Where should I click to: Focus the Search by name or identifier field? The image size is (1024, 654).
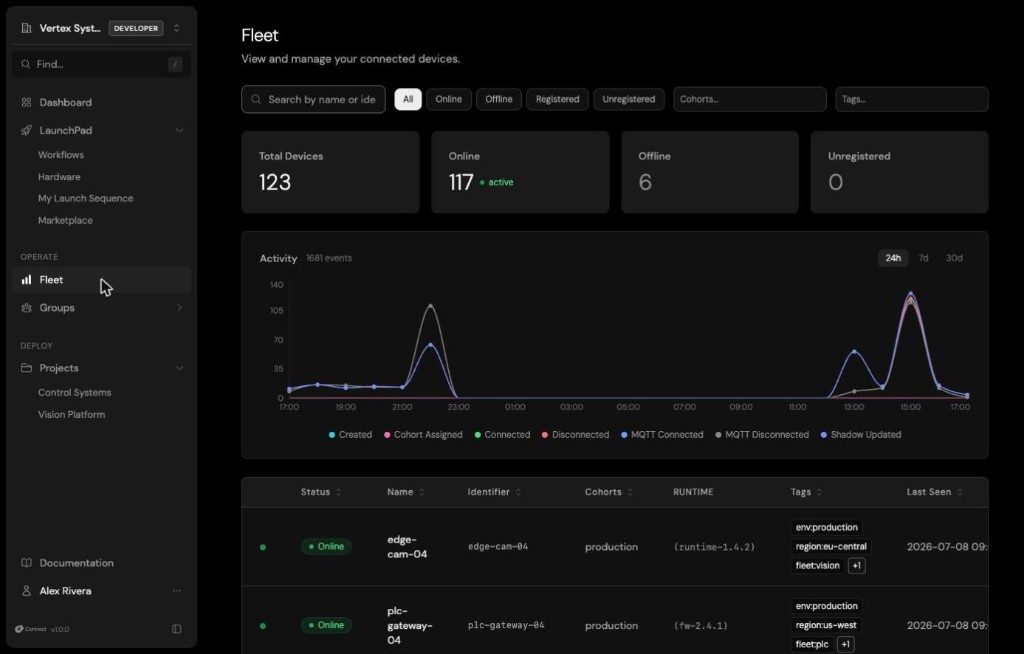(313, 99)
